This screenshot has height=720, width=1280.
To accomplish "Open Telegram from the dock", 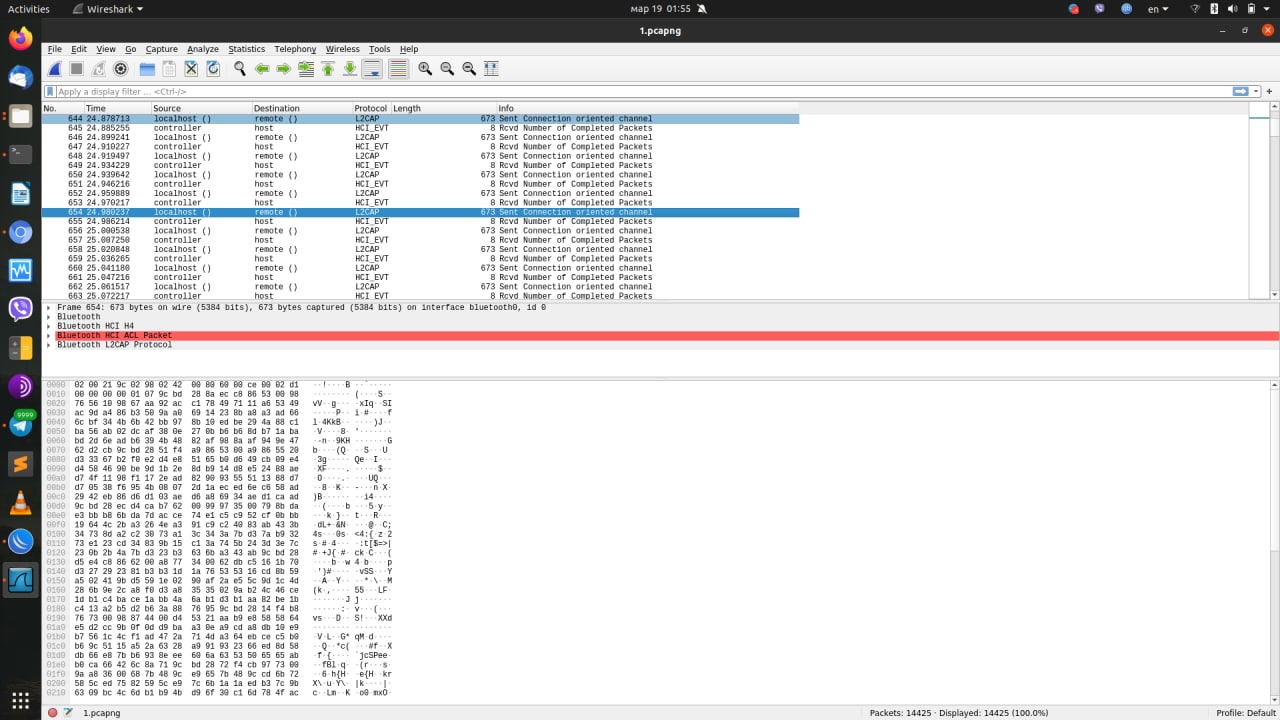I will pyautogui.click(x=20, y=425).
